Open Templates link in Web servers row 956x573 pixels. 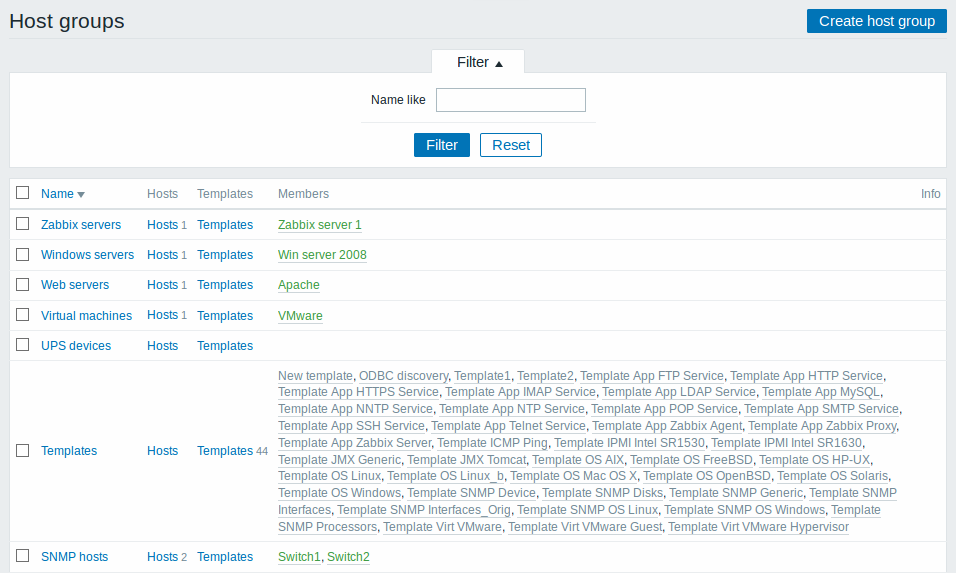pos(225,285)
